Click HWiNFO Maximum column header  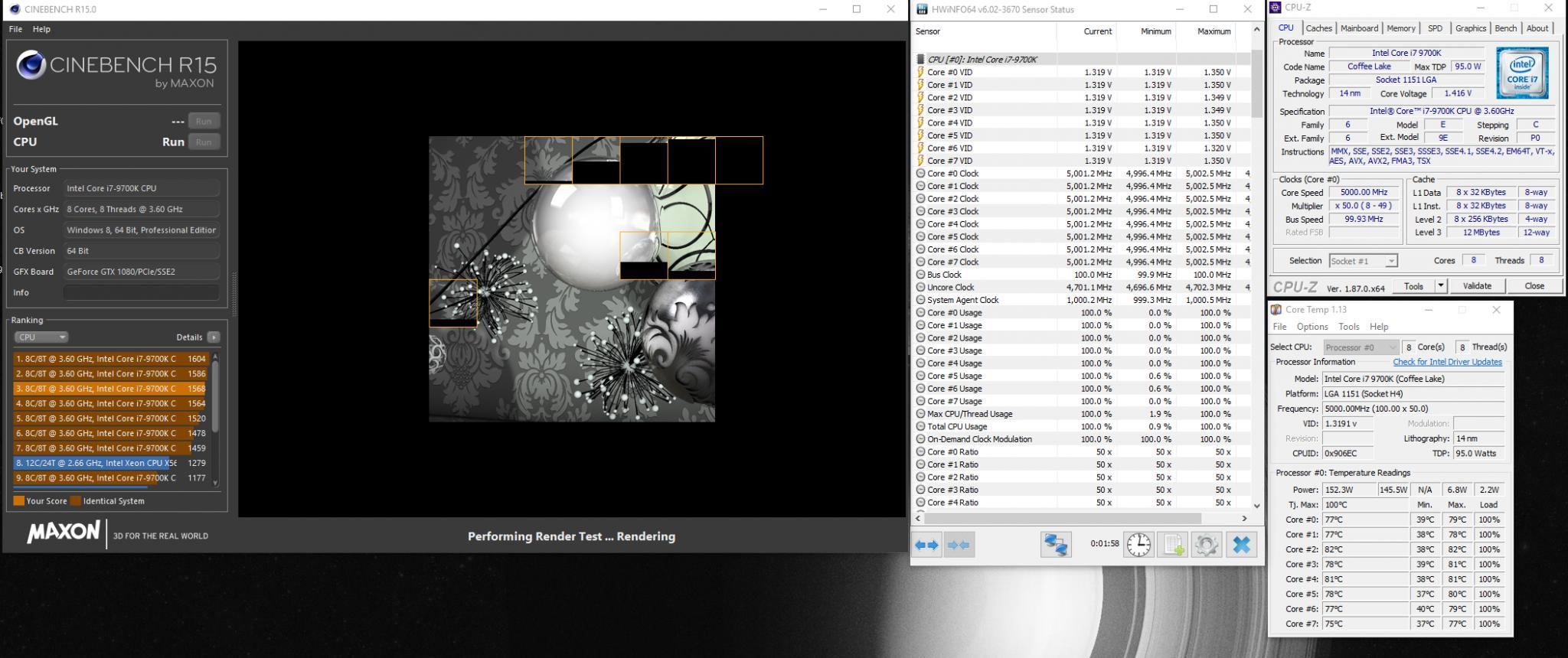1205,31
